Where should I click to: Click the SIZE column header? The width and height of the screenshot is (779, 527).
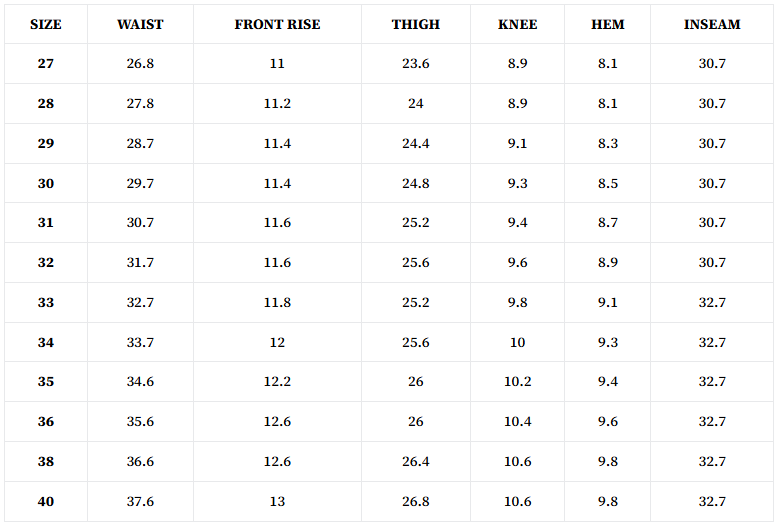pyautogui.click(x=46, y=24)
